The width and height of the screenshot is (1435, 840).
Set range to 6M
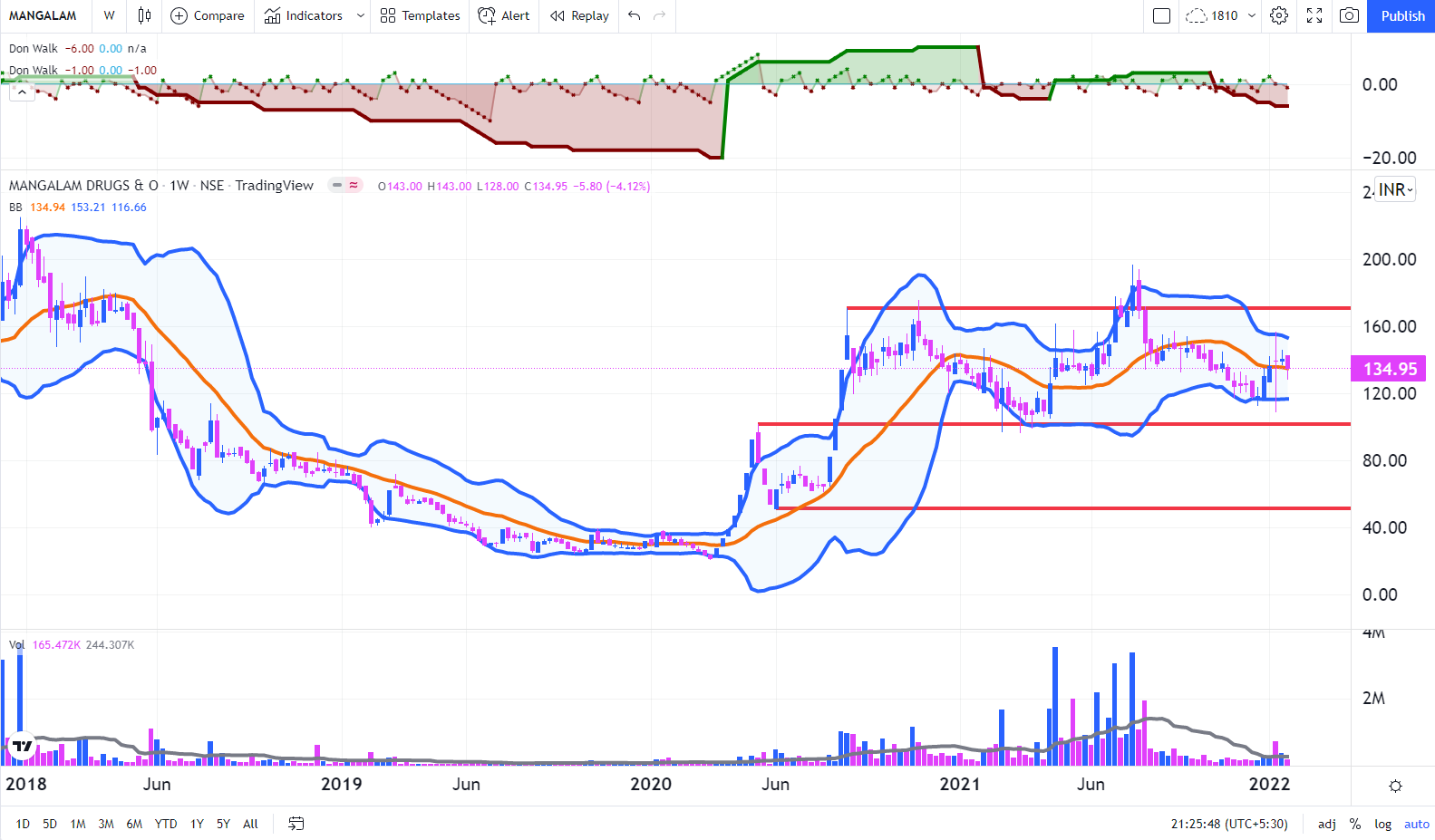(134, 824)
